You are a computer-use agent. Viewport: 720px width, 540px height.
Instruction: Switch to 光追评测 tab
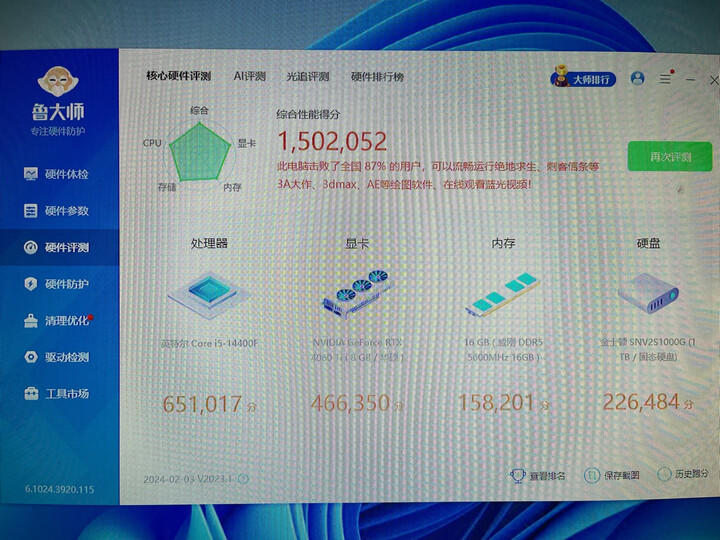point(308,77)
